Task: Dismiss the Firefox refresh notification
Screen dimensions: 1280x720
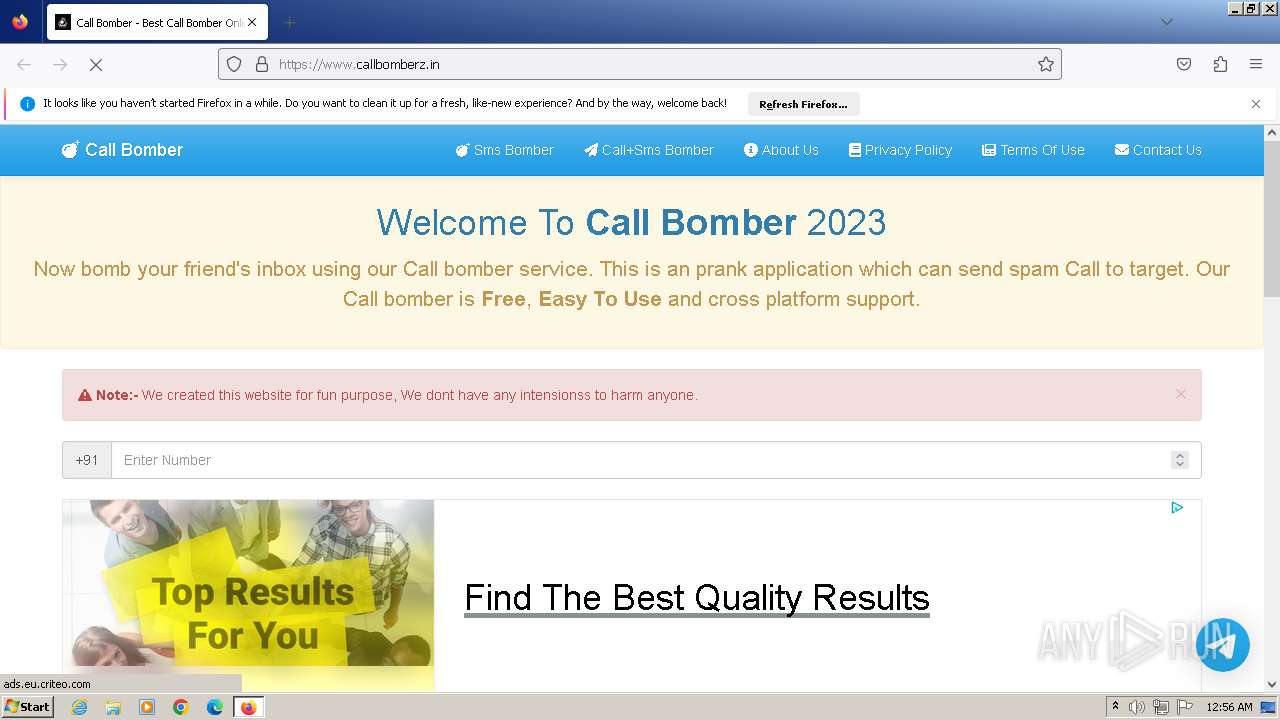Action: pos(1256,104)
